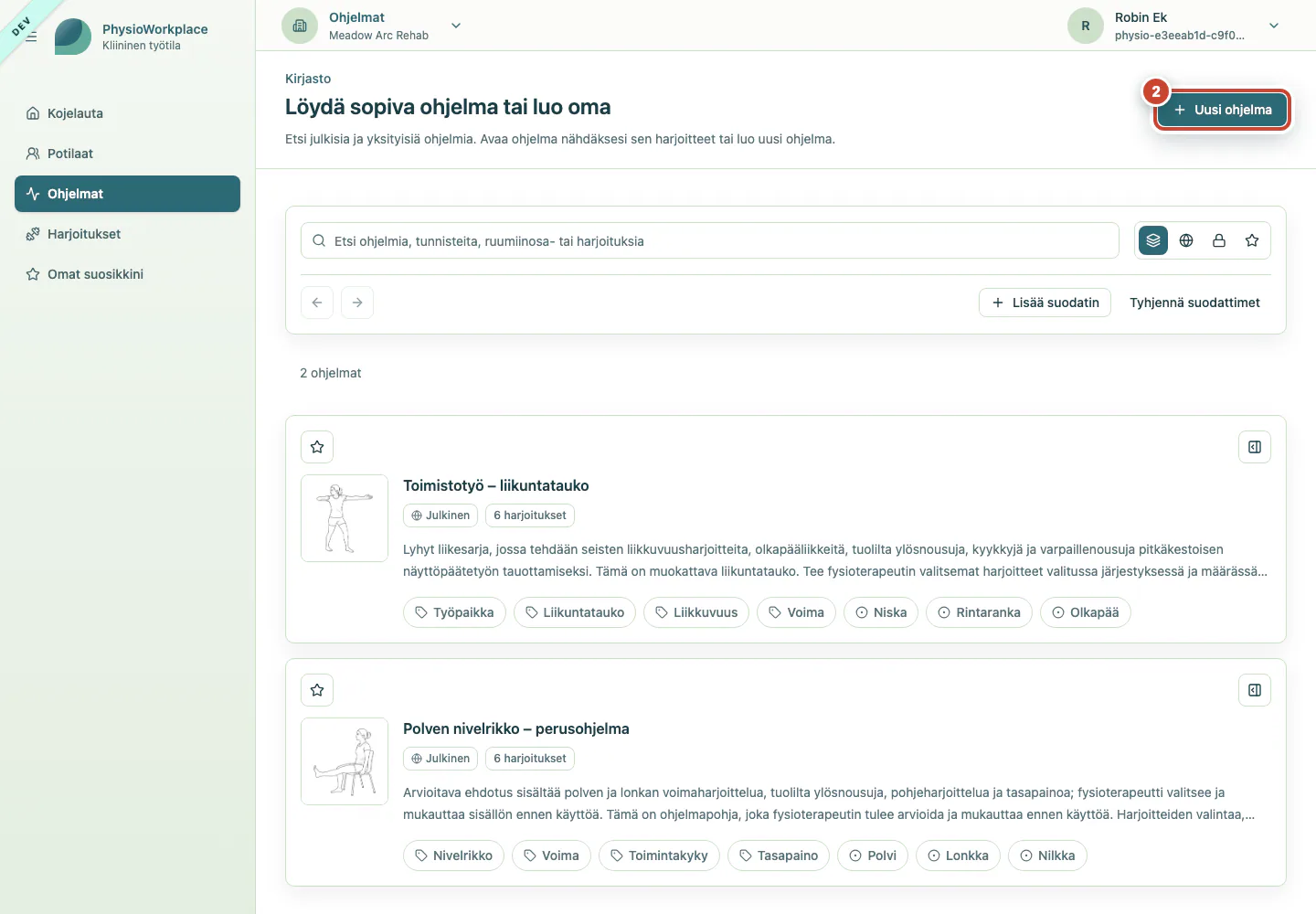
Task: Toggle the all-programs layers filter icon
Action: (1153, 240)
